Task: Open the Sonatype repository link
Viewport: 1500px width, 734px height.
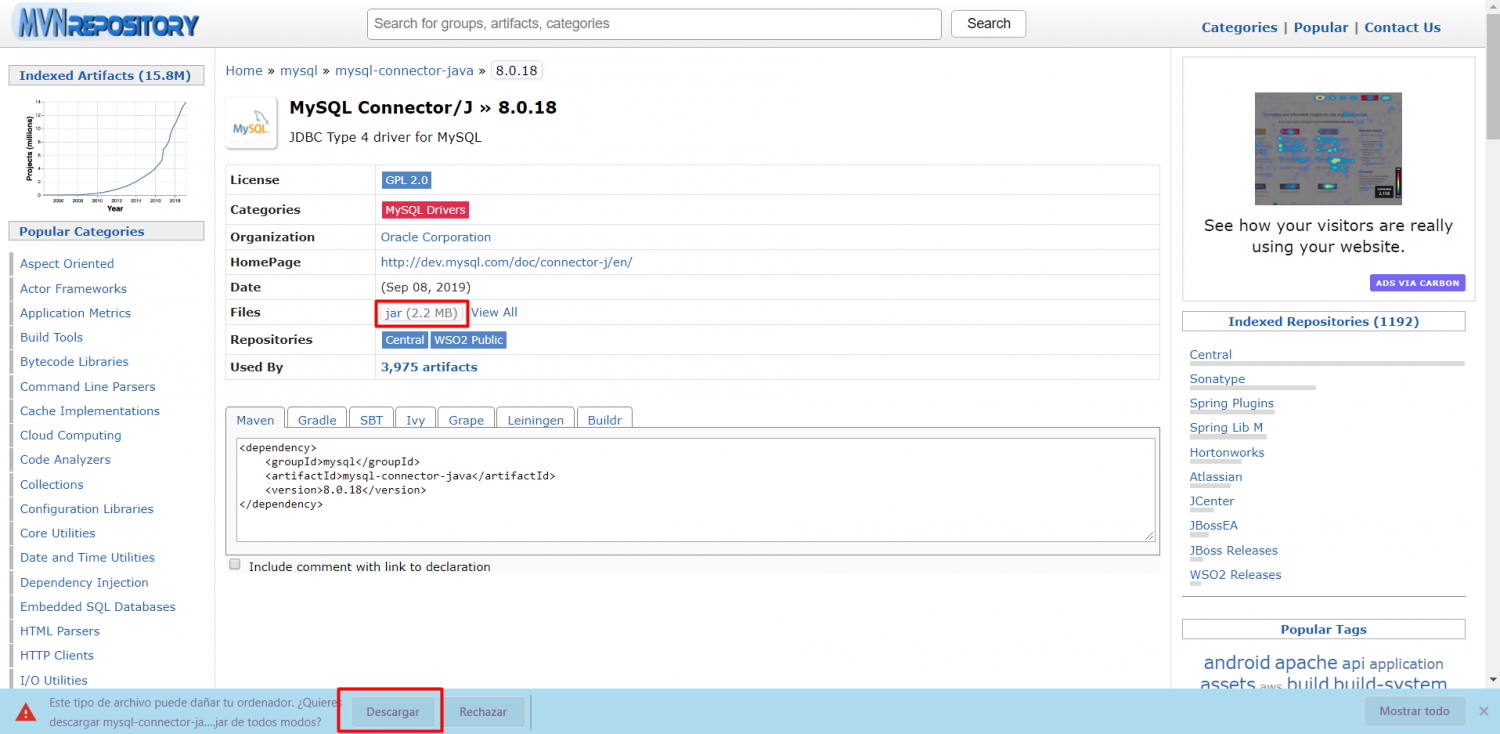Action: click(x=1217, y=379)
